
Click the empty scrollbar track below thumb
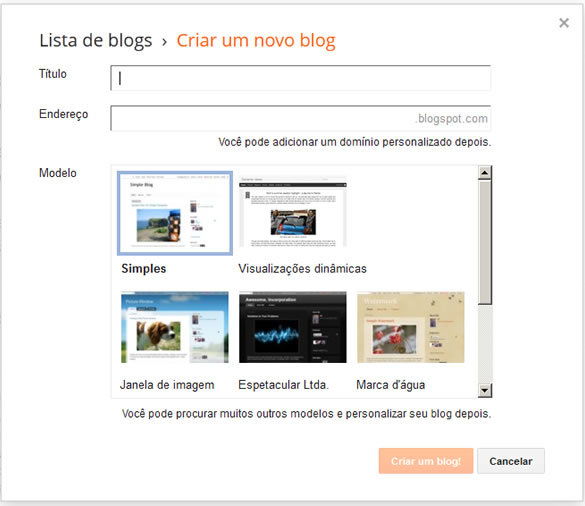tap(485, 344)
